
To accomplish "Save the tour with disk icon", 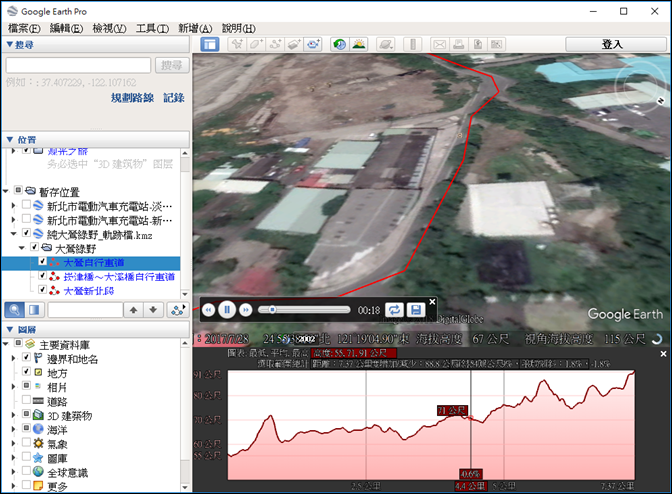I will [415, 310].
